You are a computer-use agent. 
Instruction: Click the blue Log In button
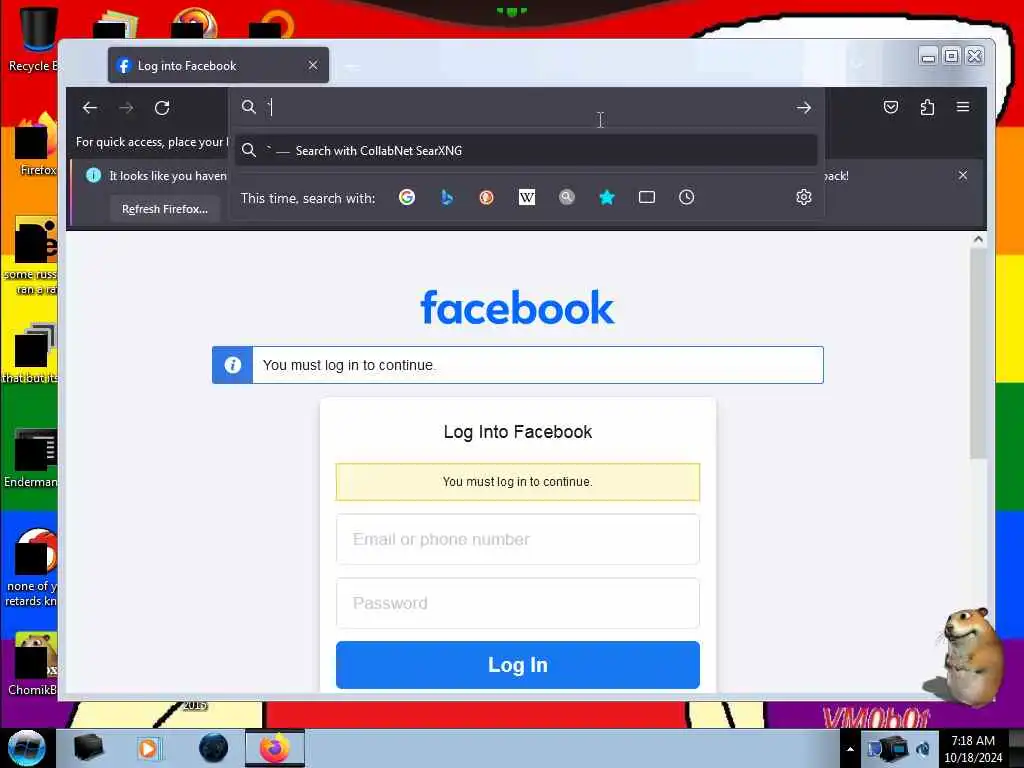coord(518,665)
